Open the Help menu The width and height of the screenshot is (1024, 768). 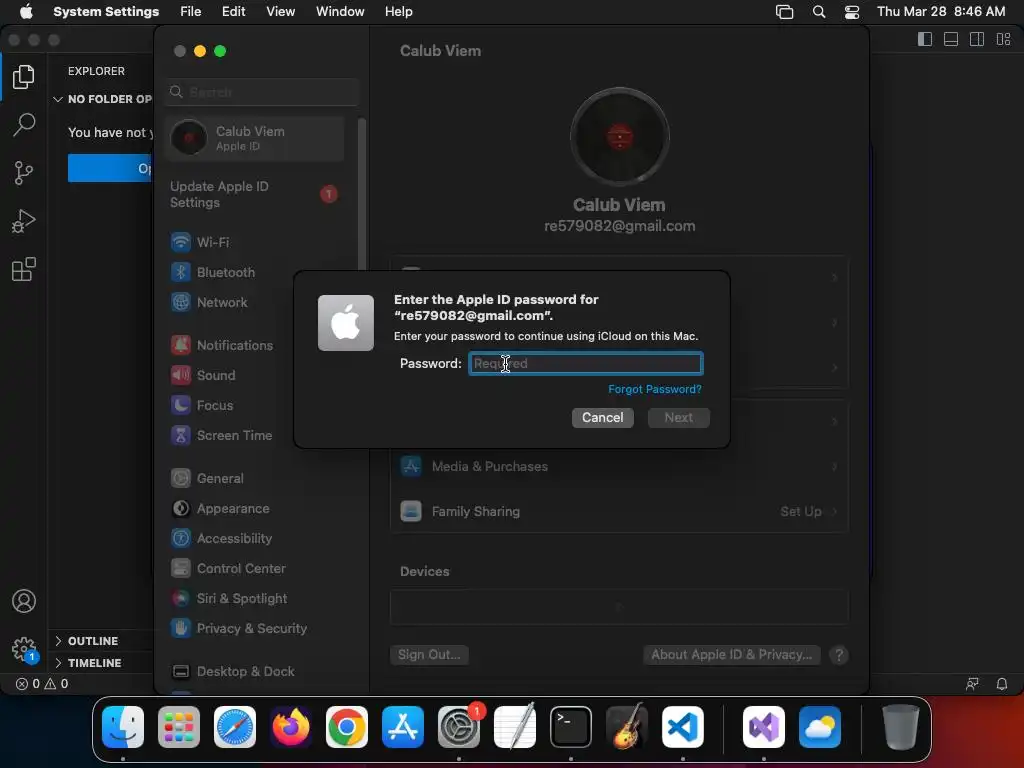(x=398, y=12)
